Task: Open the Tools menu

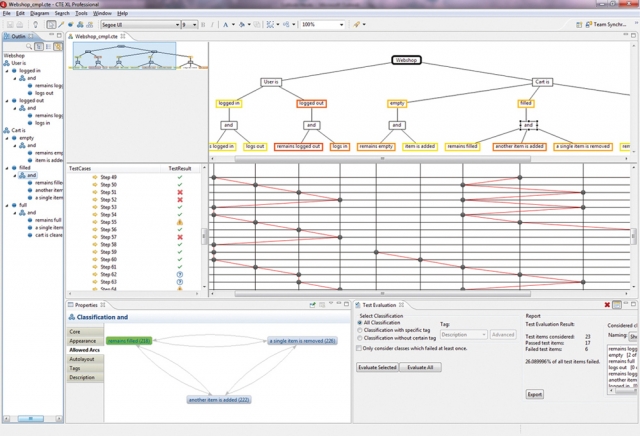Action: 81,13
